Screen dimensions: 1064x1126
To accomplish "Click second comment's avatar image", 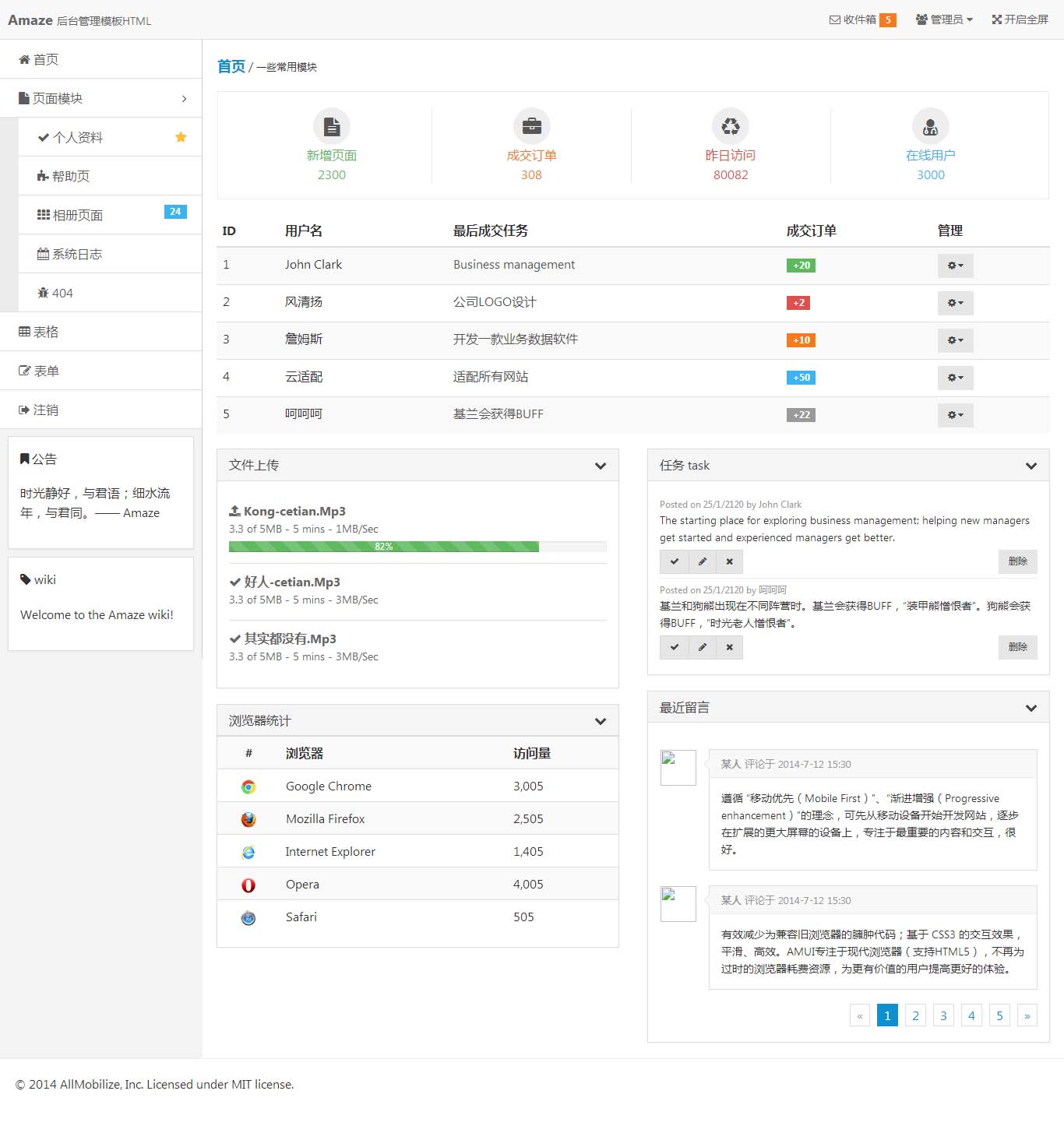I will [x=678, y=904].
